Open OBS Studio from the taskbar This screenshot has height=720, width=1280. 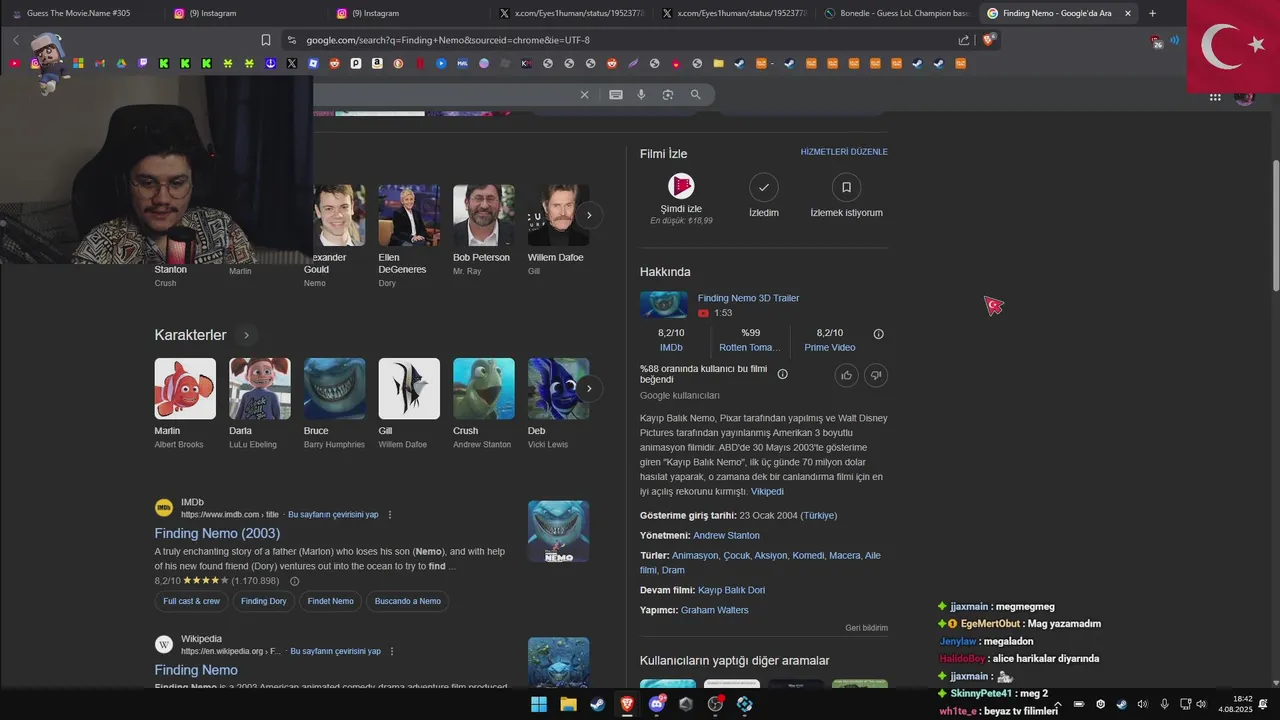pos(715,704)
